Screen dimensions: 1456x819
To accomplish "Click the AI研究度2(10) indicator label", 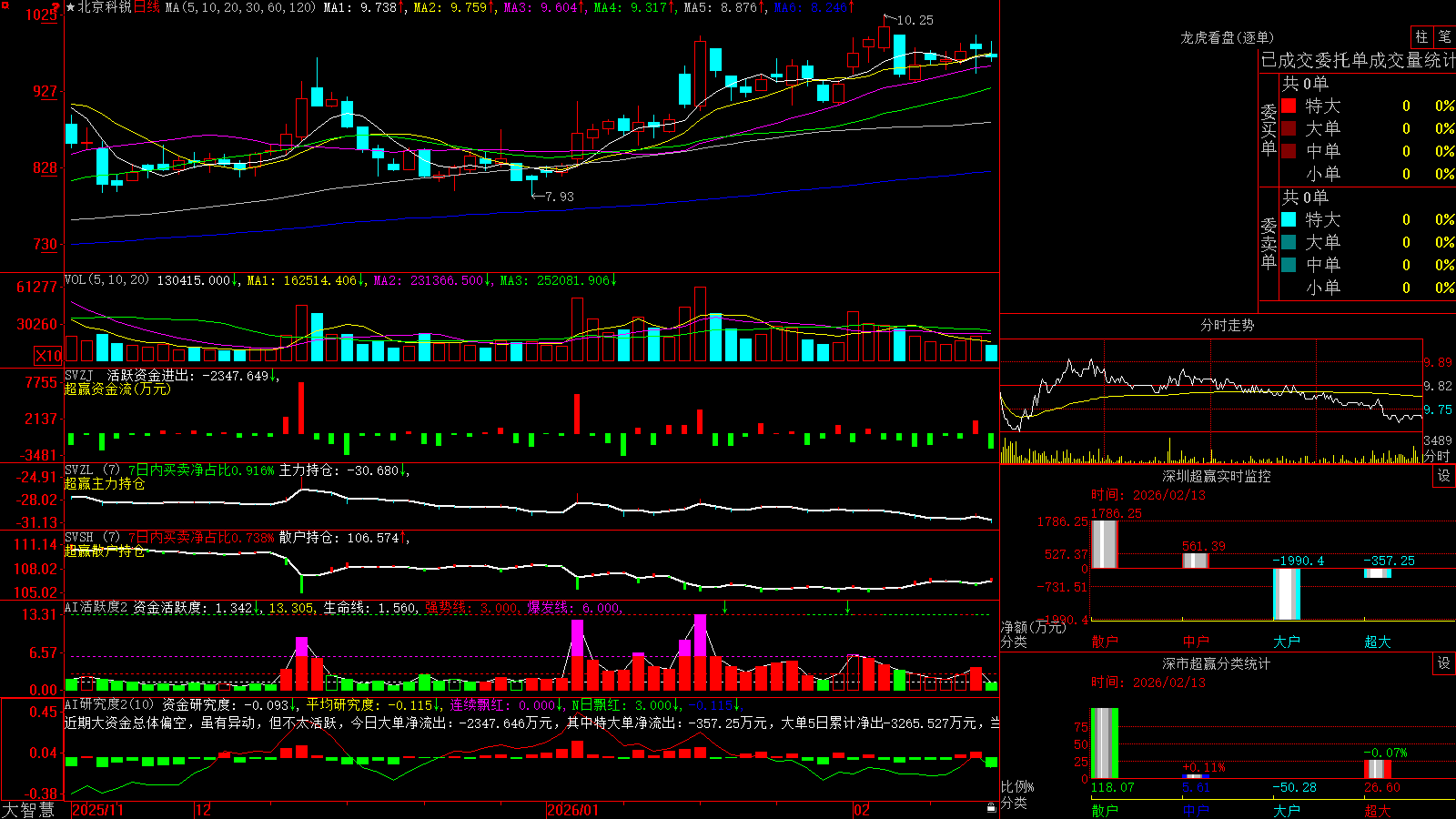I will click(x=109, y=704).
